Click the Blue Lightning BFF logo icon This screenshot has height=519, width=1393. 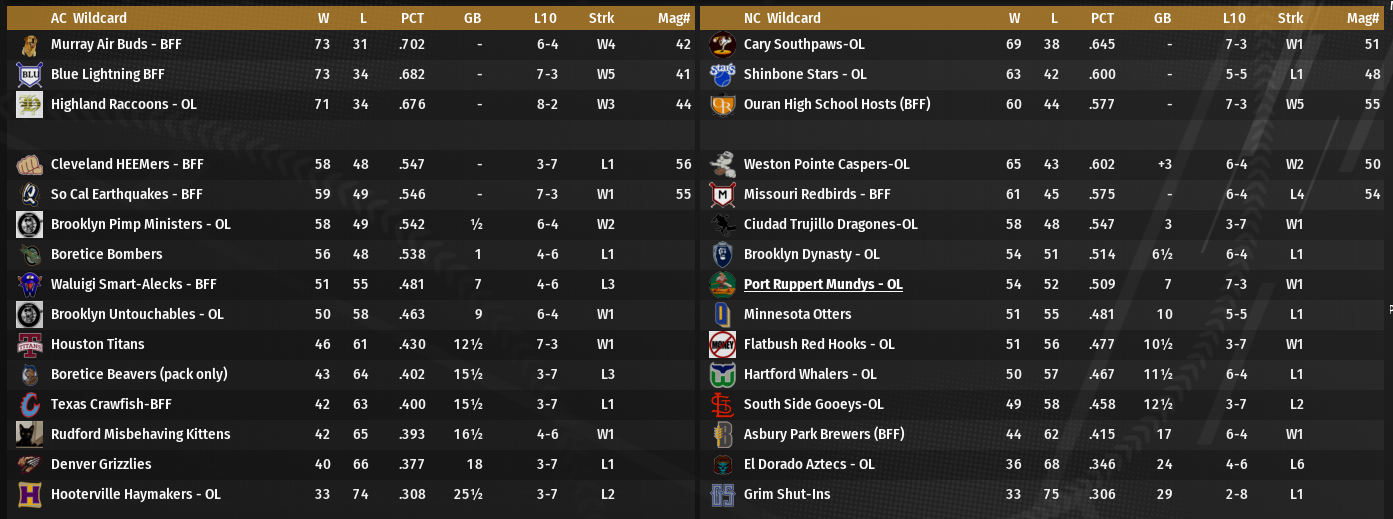pos(29,75)
